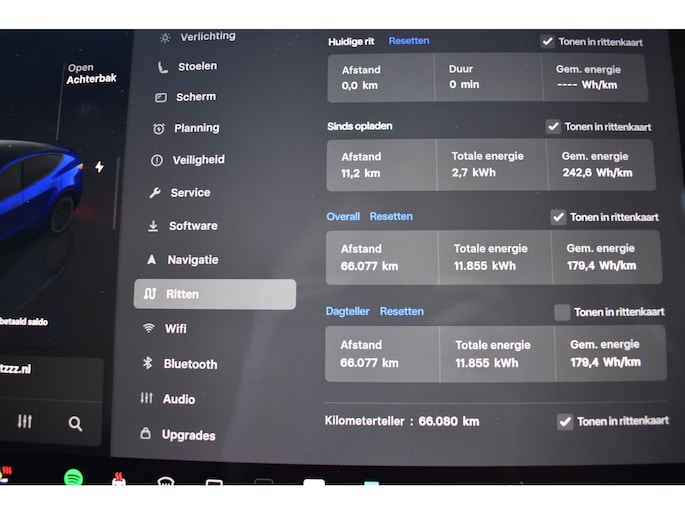The width and height of the screenshot is (685, 514).
Task: Toggle Tonen in rittenkaart for Sinds opladen
Action: point(553,127)
